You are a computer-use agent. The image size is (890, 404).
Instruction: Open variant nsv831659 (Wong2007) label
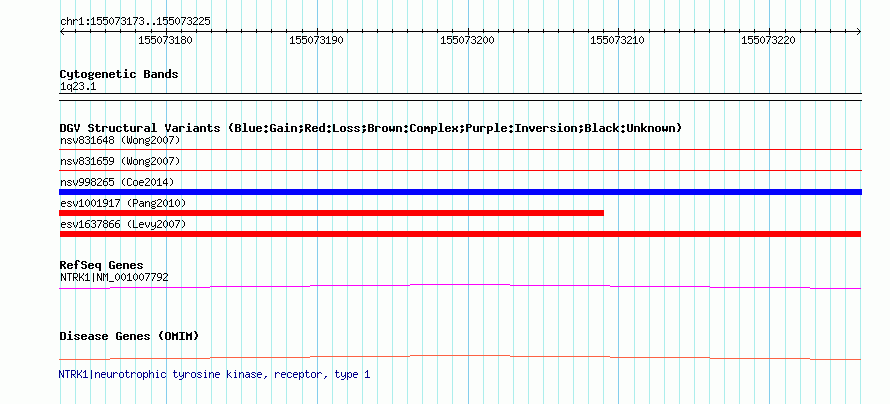click(x=120, y=162)
